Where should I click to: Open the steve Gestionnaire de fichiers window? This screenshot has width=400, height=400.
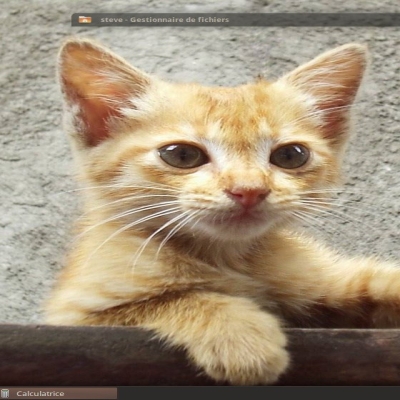tap(235, 20)
